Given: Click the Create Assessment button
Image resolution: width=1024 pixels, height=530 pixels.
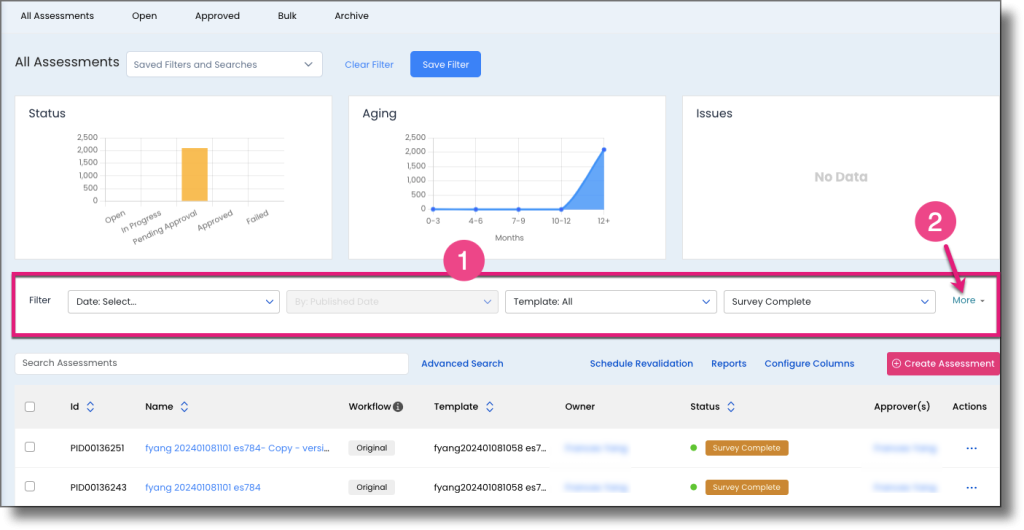Looking at the screenshot, I should pyautogui.click(x=943, y=364).
